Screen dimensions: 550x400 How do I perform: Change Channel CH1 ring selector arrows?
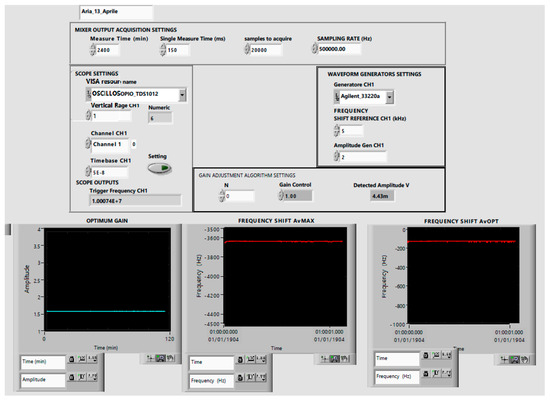(88, 144)
